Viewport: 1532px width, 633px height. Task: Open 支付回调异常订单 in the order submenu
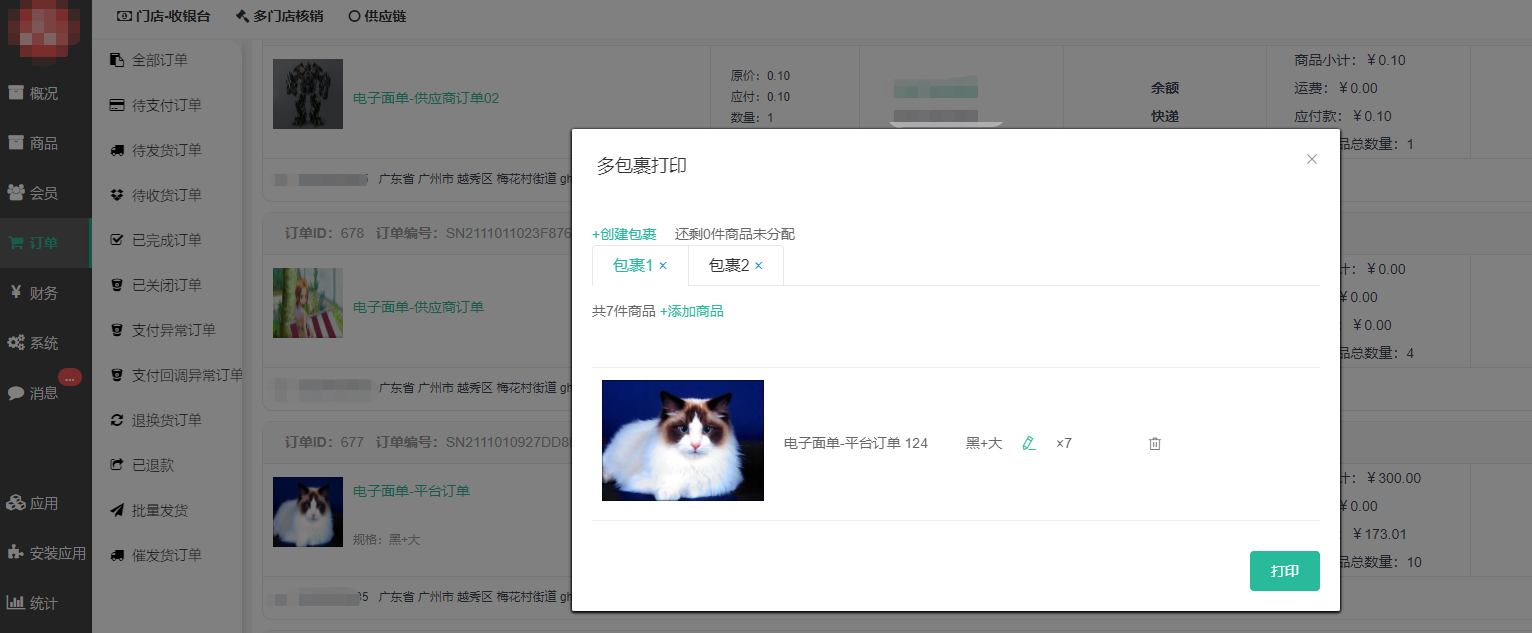pyautogui.click(x=187, y=375)
